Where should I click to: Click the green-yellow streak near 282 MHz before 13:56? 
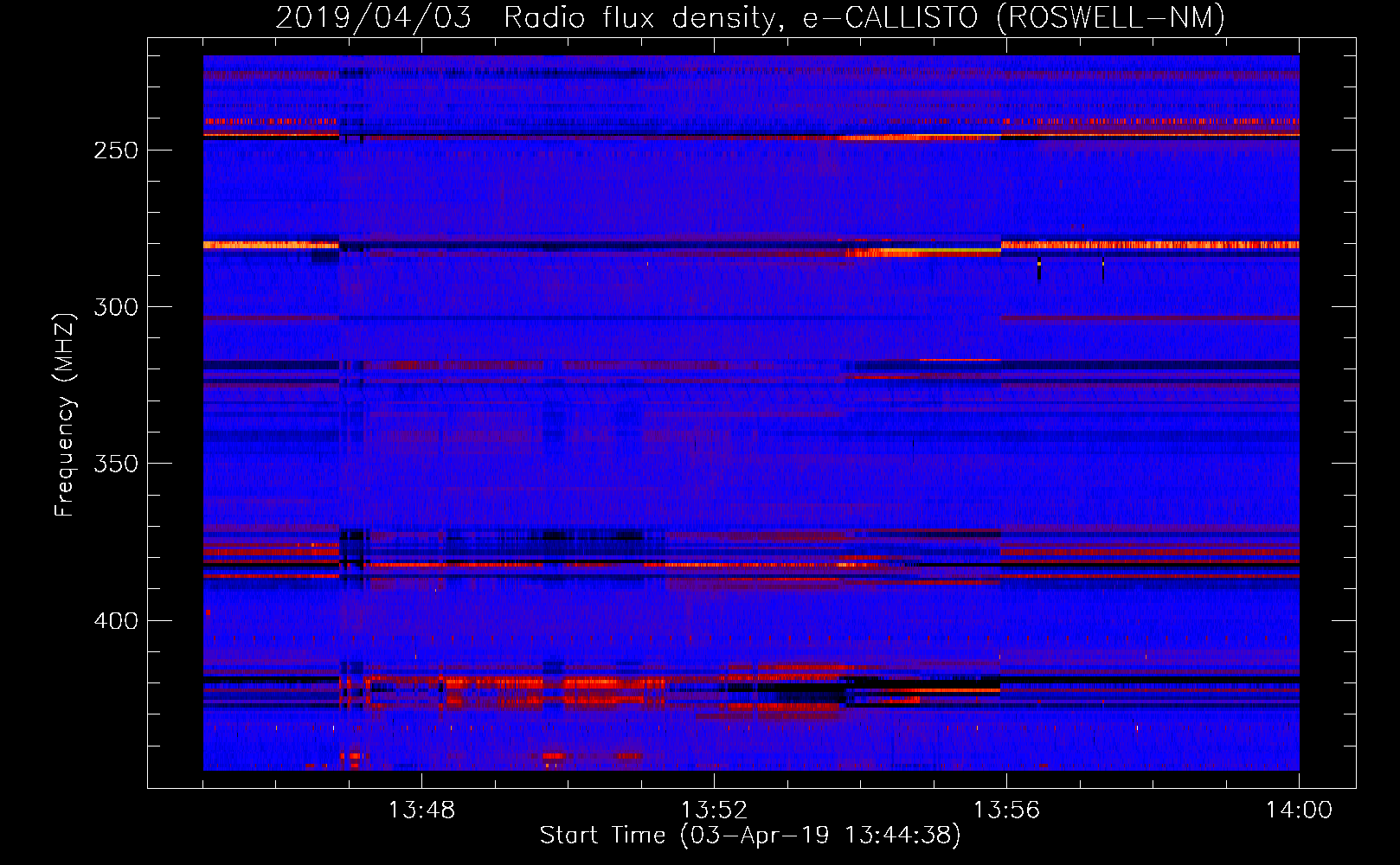(952, 250)
